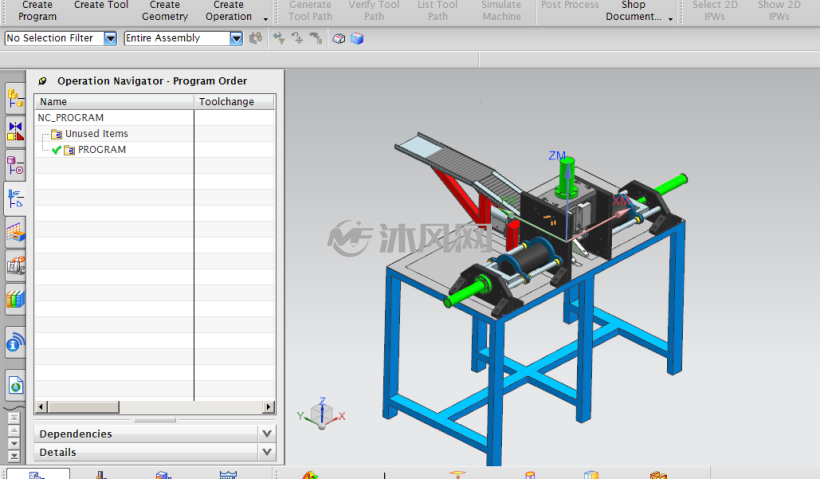Click Show 2D IPWs
Viewport: 820px width, 479px height.
tap(779, 10)
